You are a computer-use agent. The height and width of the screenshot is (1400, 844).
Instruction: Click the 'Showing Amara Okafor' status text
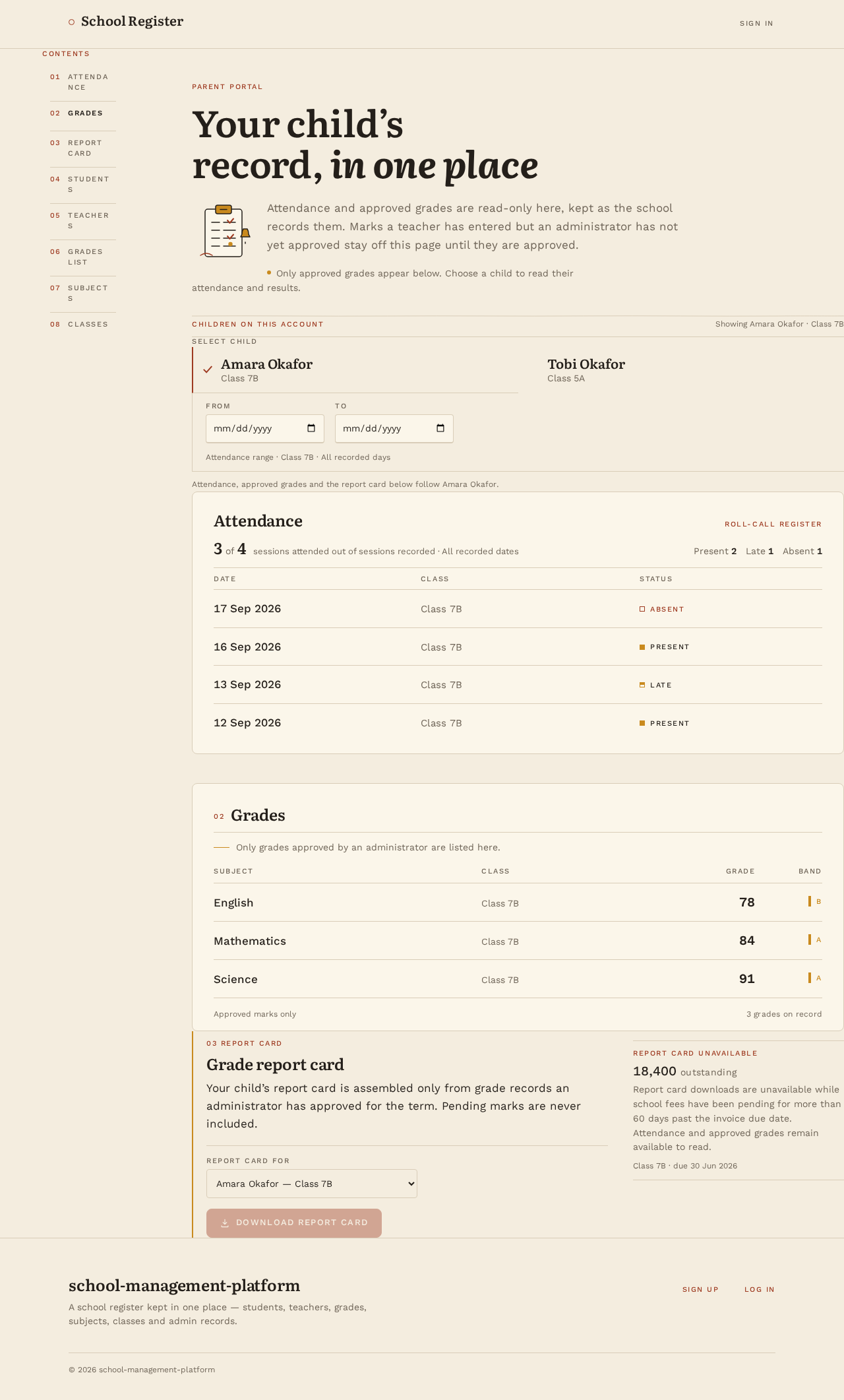pos(779,324)
